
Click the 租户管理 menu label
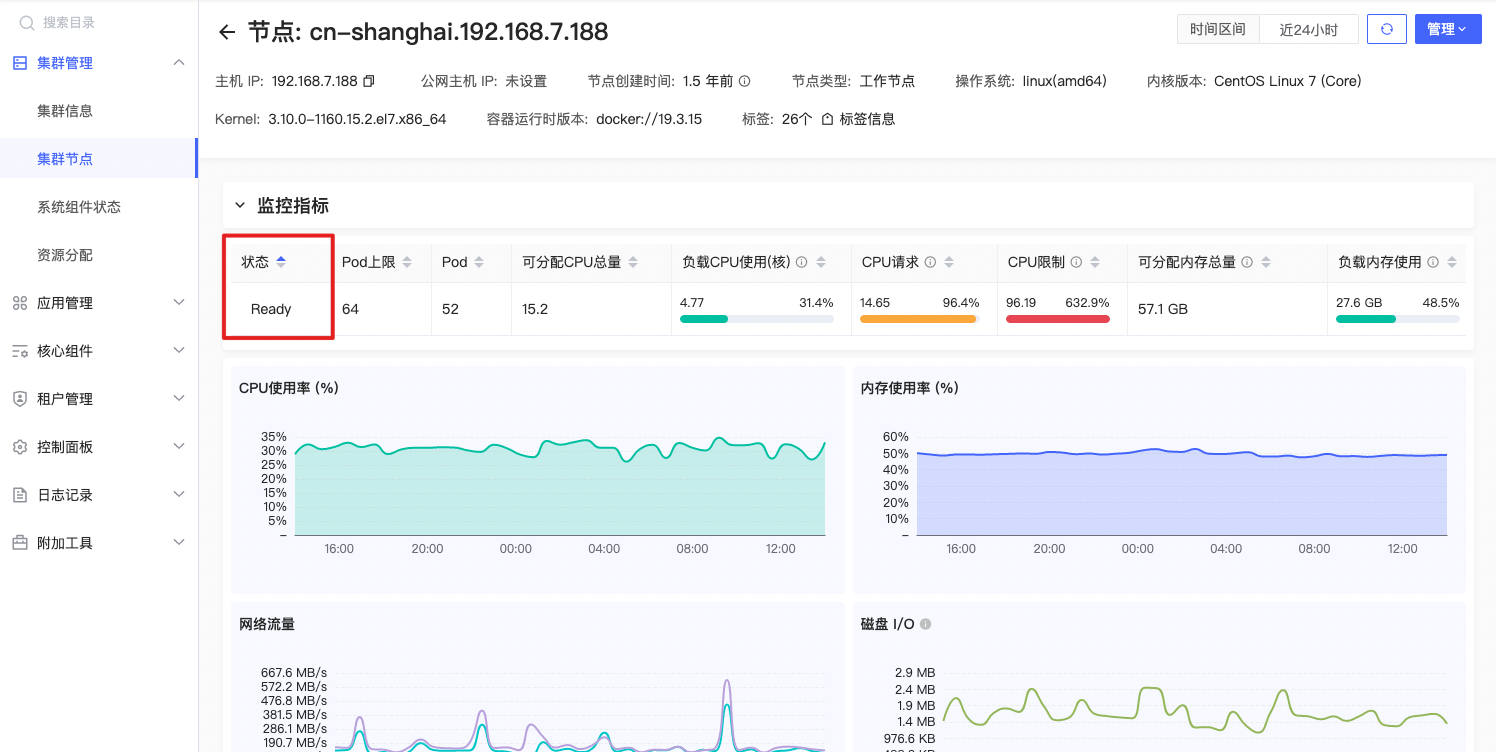65,399
